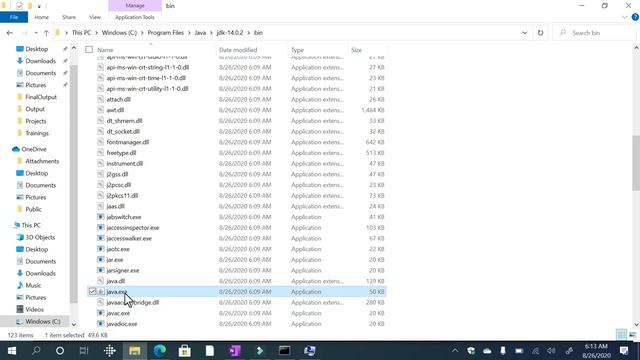The image size is (640, 360).
Task: Show hidden system tray icons
Action: 455,351
